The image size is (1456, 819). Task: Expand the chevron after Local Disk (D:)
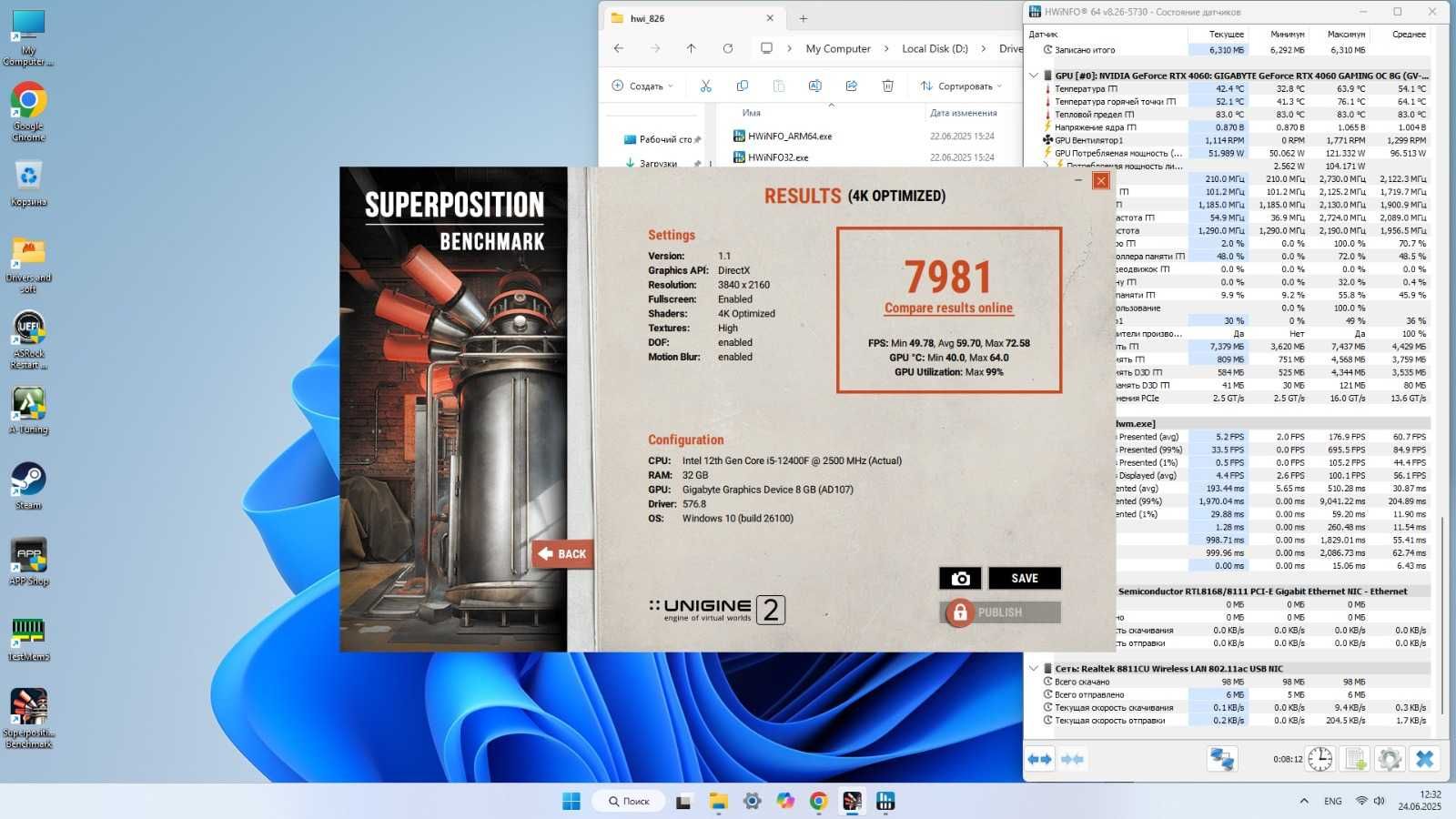[x=984, y=48]
